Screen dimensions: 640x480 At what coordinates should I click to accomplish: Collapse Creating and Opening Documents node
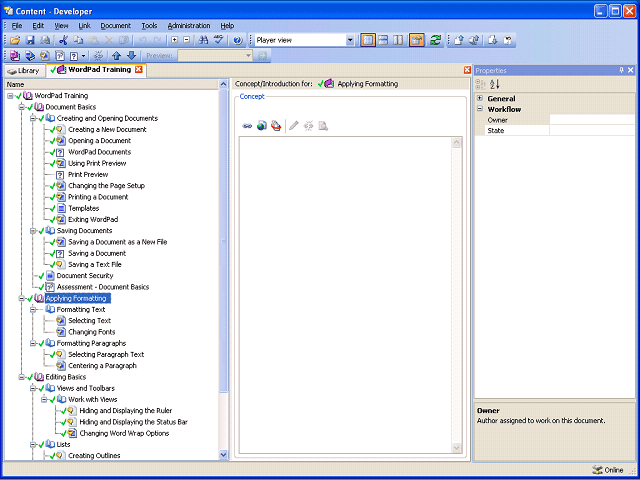click(x=33, y=118)
